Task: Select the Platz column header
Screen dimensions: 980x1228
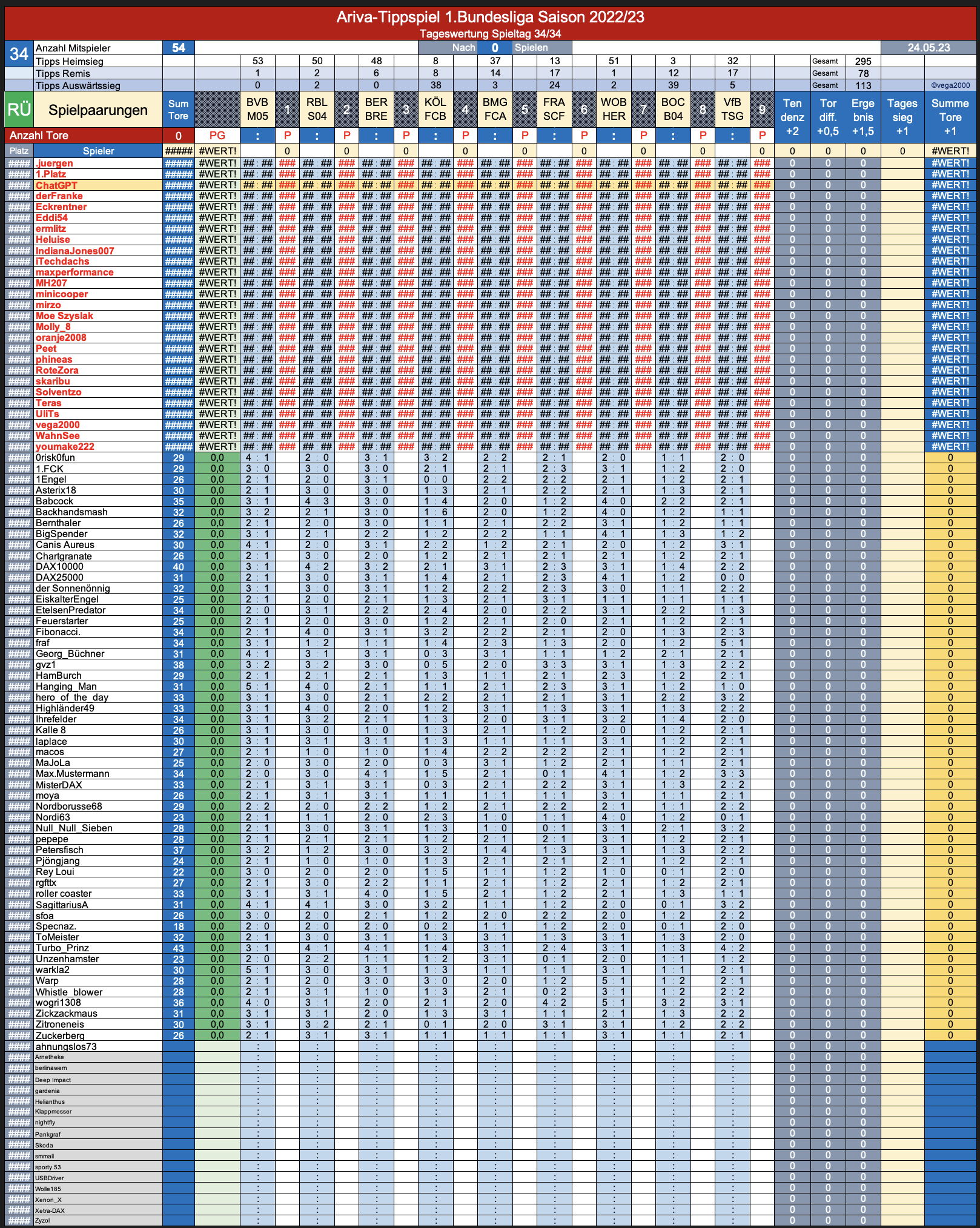Action: [x=19, y=151]
